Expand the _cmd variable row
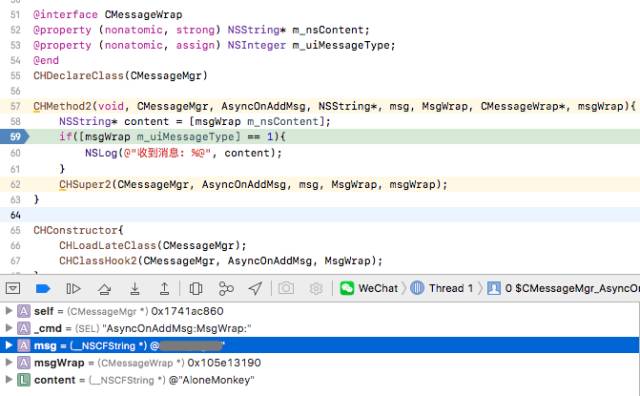The image size is (640, 396). pos(8,328)
